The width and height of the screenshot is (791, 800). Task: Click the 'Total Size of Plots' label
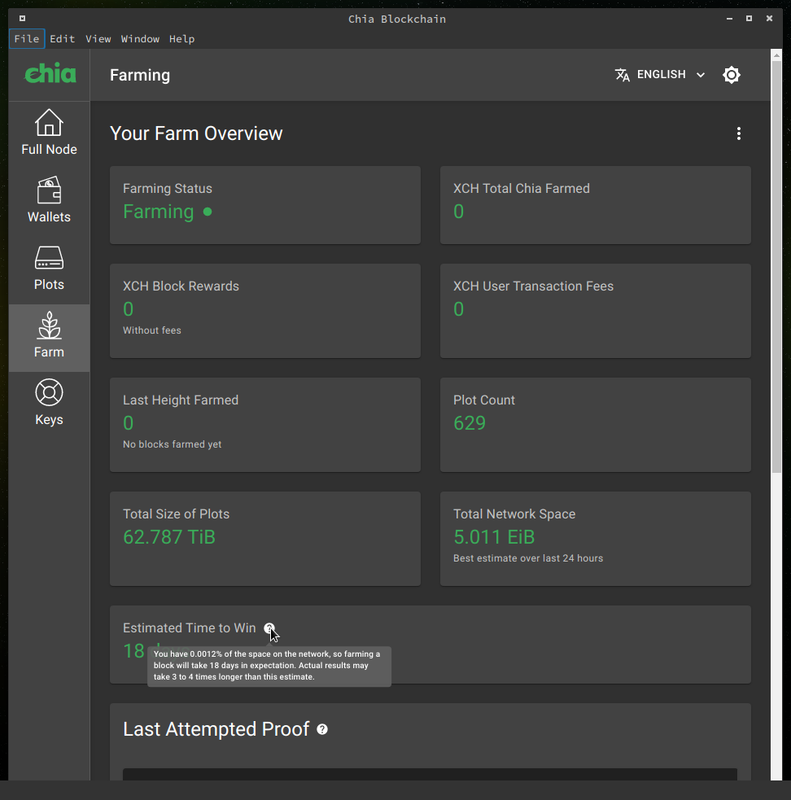[176, 514]
